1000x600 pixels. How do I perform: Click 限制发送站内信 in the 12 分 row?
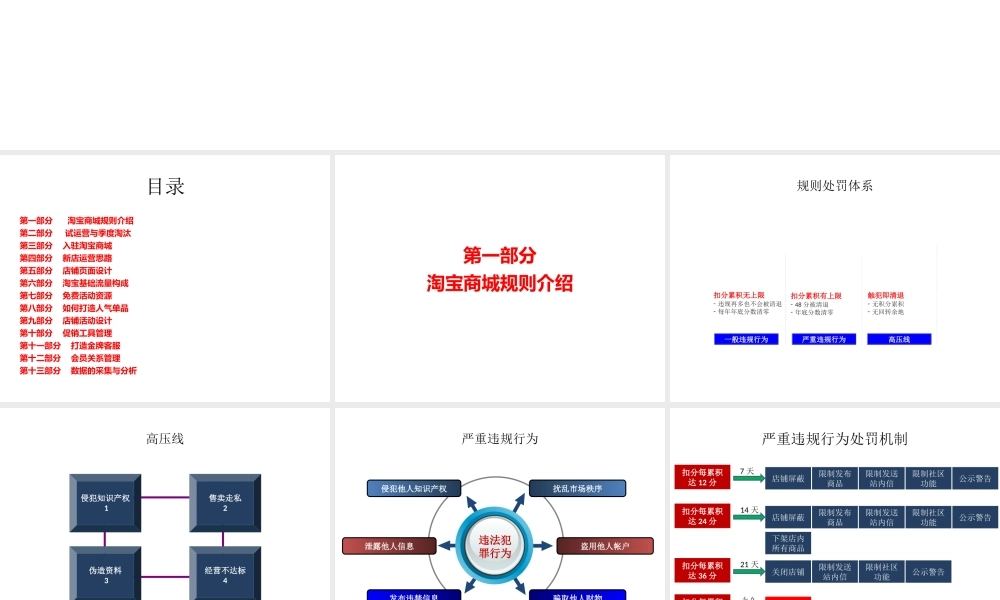[881, 478]
